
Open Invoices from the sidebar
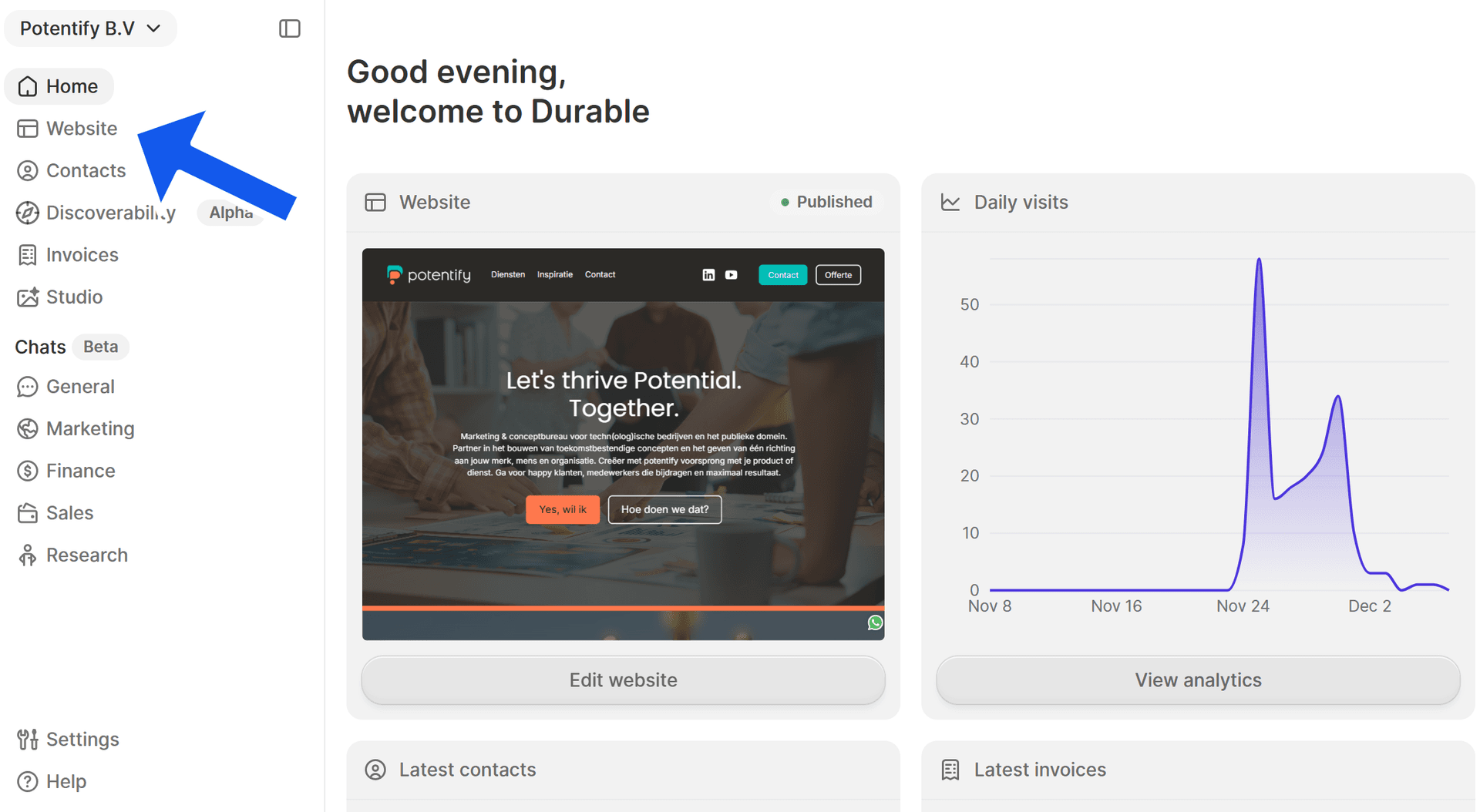[x=68, y=255]
